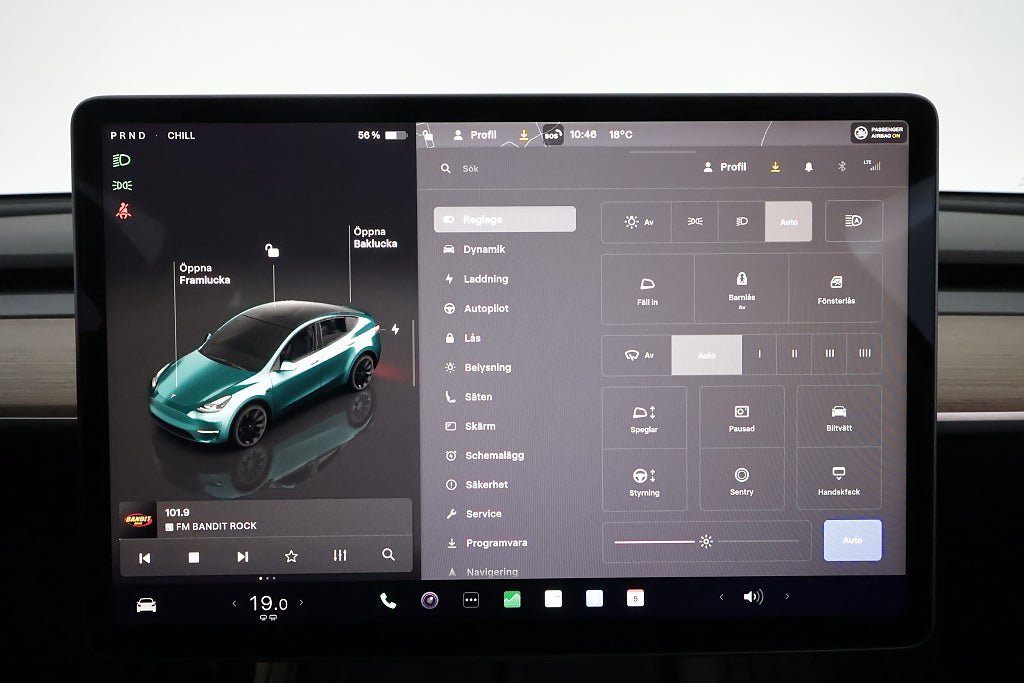The height and width of the screenshot is (683, 1024).
Task: Open the all-apps three-dot launcher
Action: click(471, 599)
